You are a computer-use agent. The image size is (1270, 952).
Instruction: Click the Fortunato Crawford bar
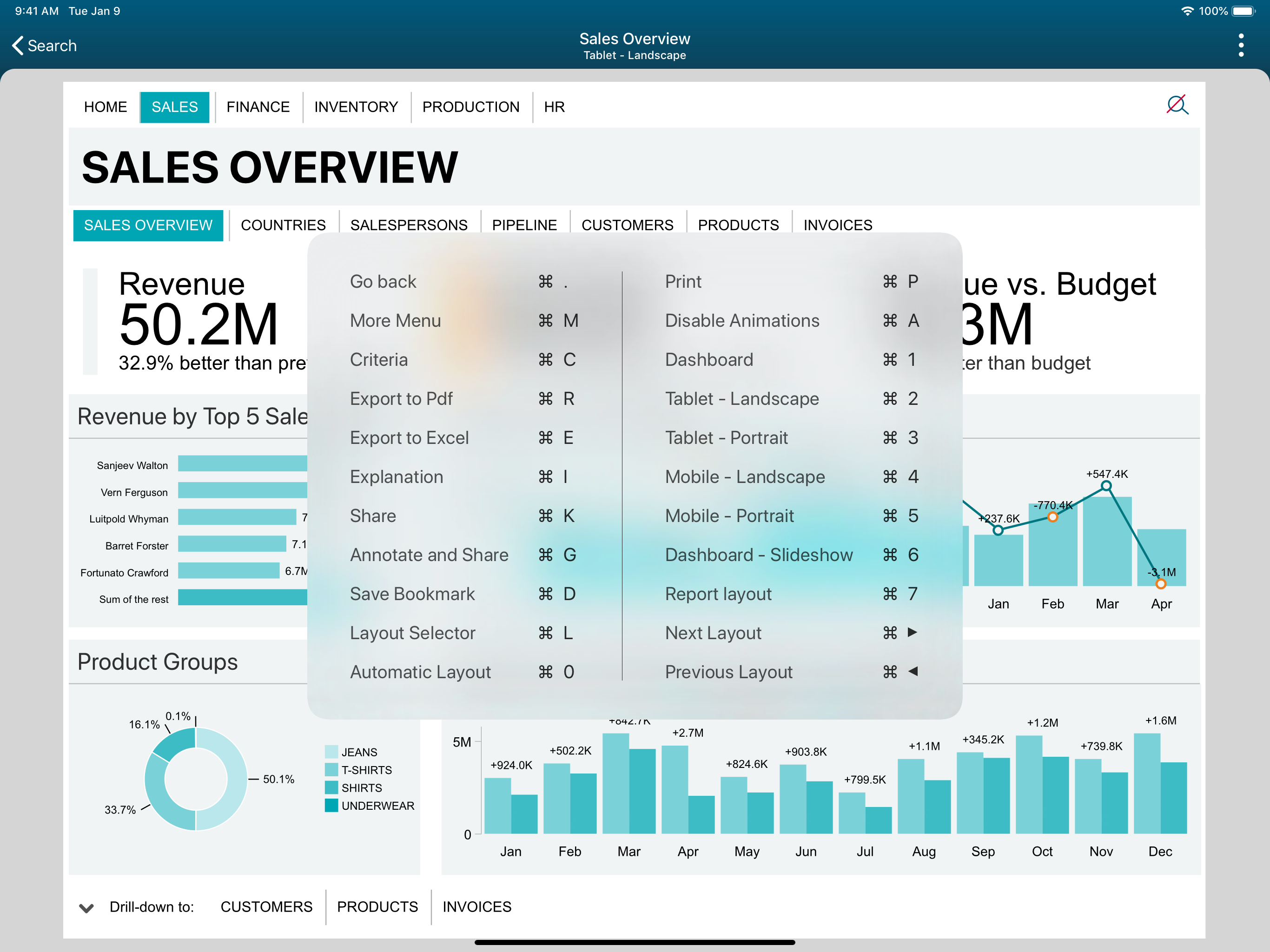pos(229,571)
